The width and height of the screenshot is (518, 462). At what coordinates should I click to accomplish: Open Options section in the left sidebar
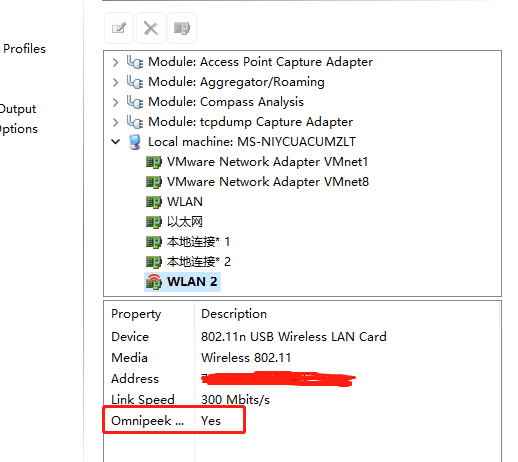pyautogui.click(x=19, y=129)
